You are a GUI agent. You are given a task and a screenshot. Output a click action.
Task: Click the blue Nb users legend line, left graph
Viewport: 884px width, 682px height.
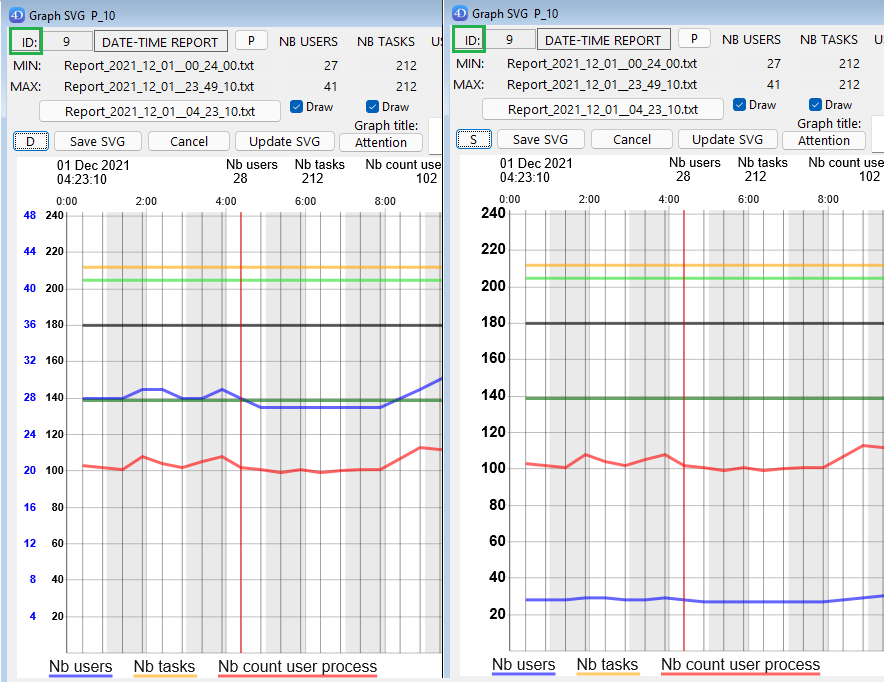80,675
